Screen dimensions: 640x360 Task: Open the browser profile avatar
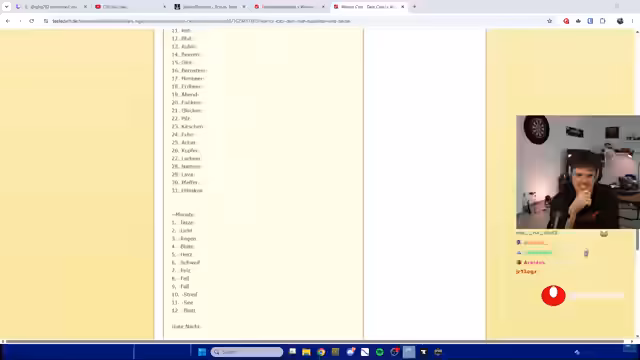[620, 21]
